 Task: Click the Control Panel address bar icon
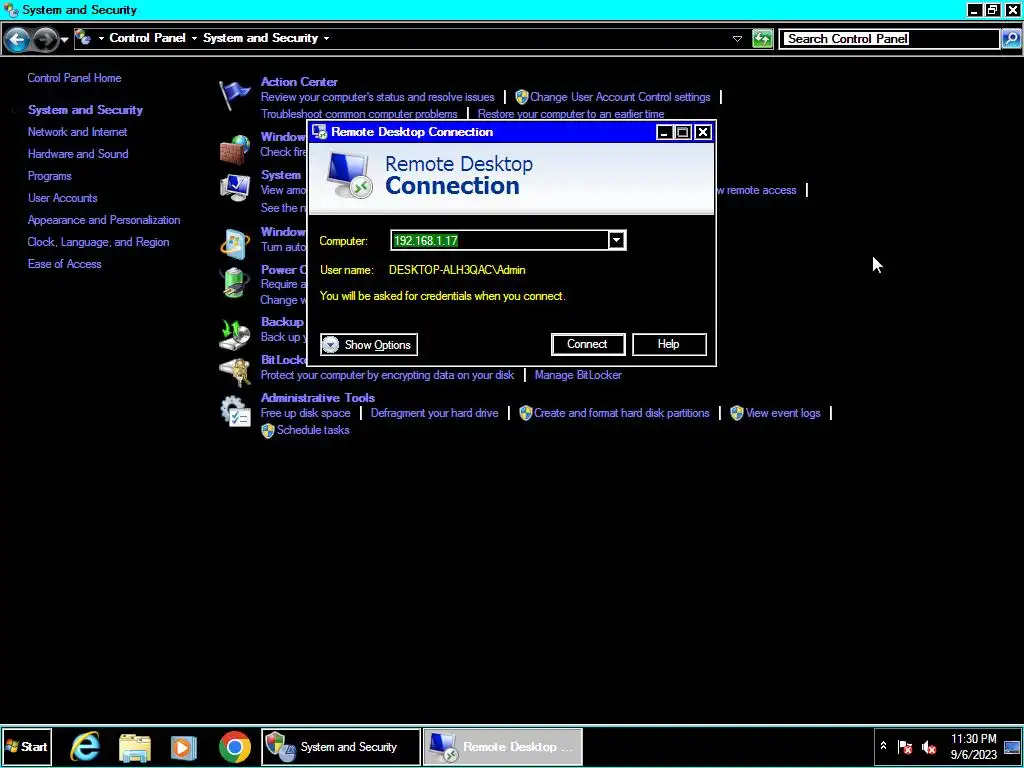tap(82, 38)
